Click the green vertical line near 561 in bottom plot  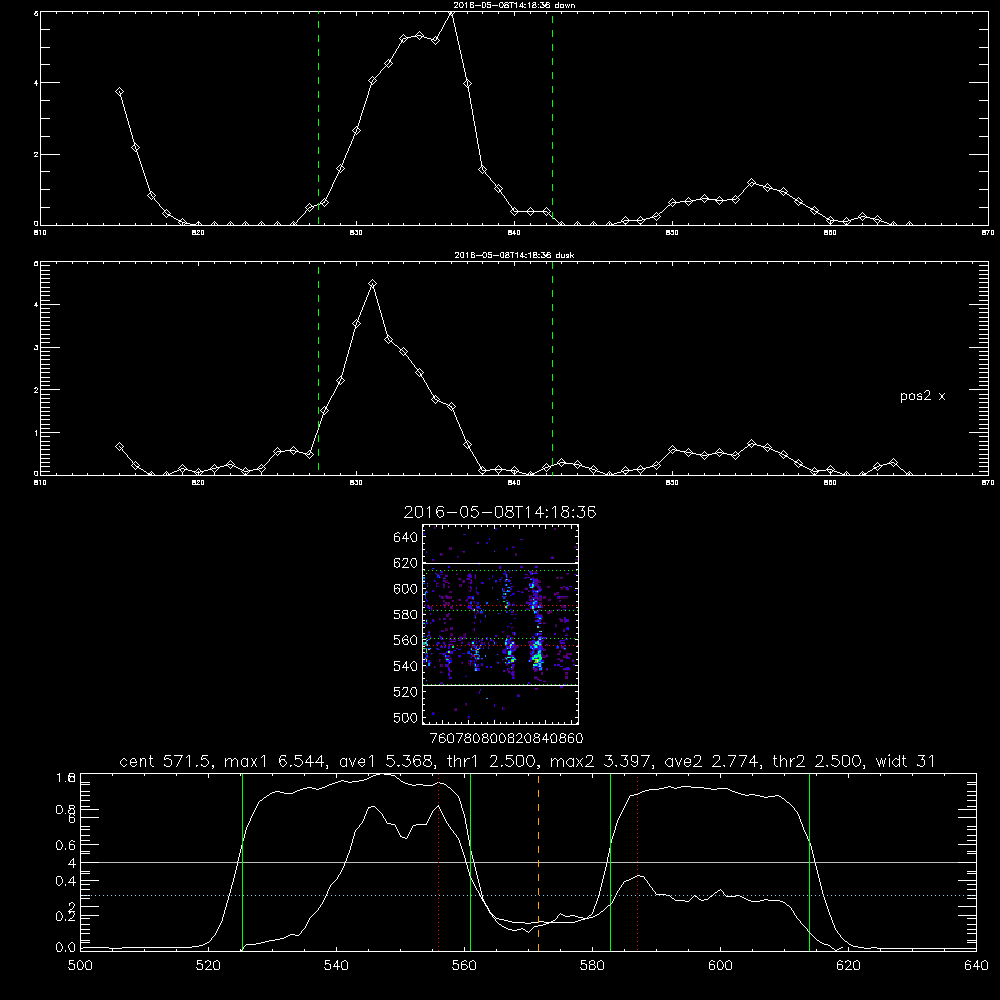(x=470, y=862)
